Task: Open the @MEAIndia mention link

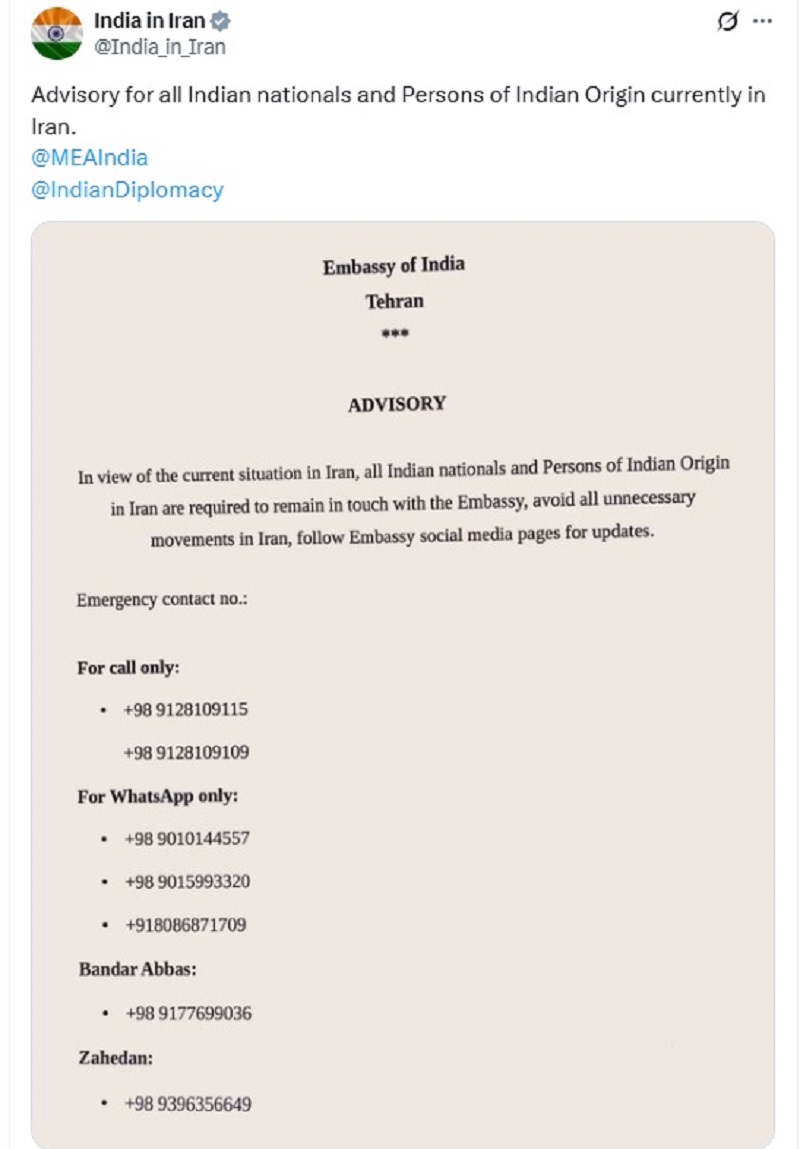Action: click(89, 157)
